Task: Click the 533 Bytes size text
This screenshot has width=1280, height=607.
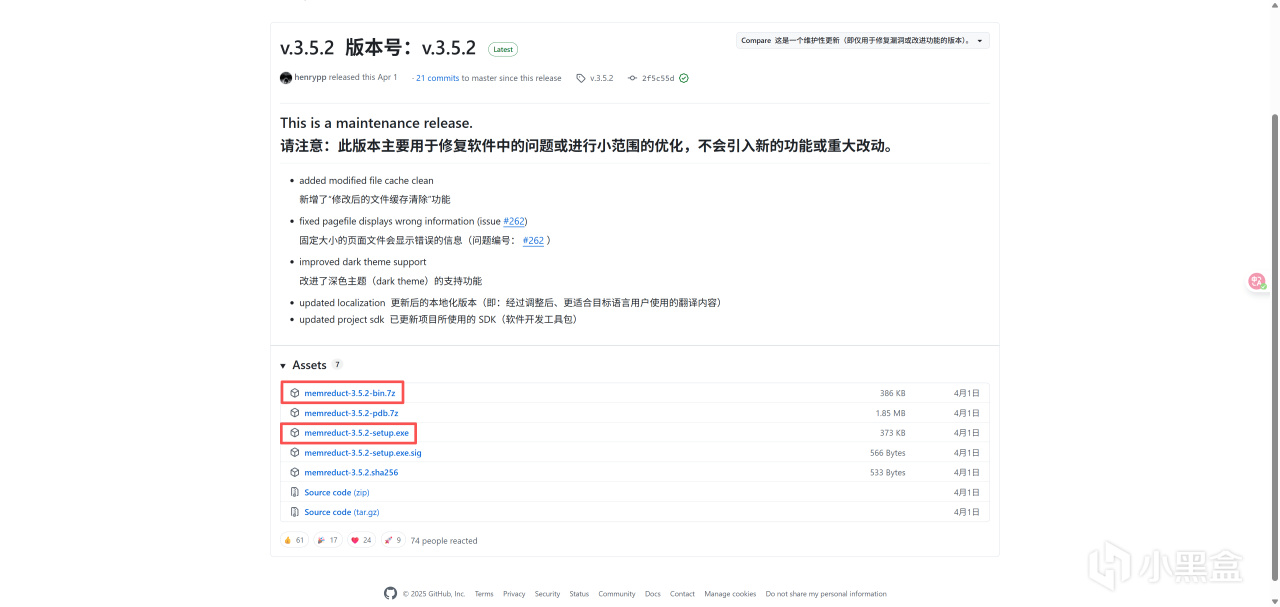Action: point(888,472)
